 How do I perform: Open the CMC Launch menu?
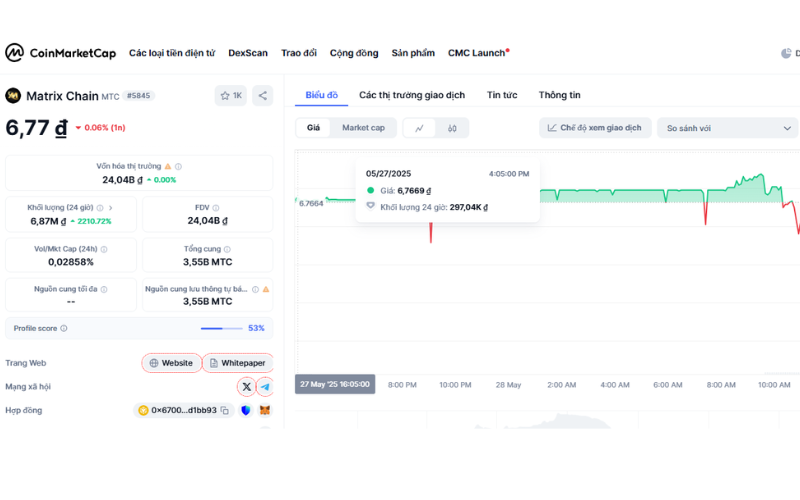tap(479, 53)
